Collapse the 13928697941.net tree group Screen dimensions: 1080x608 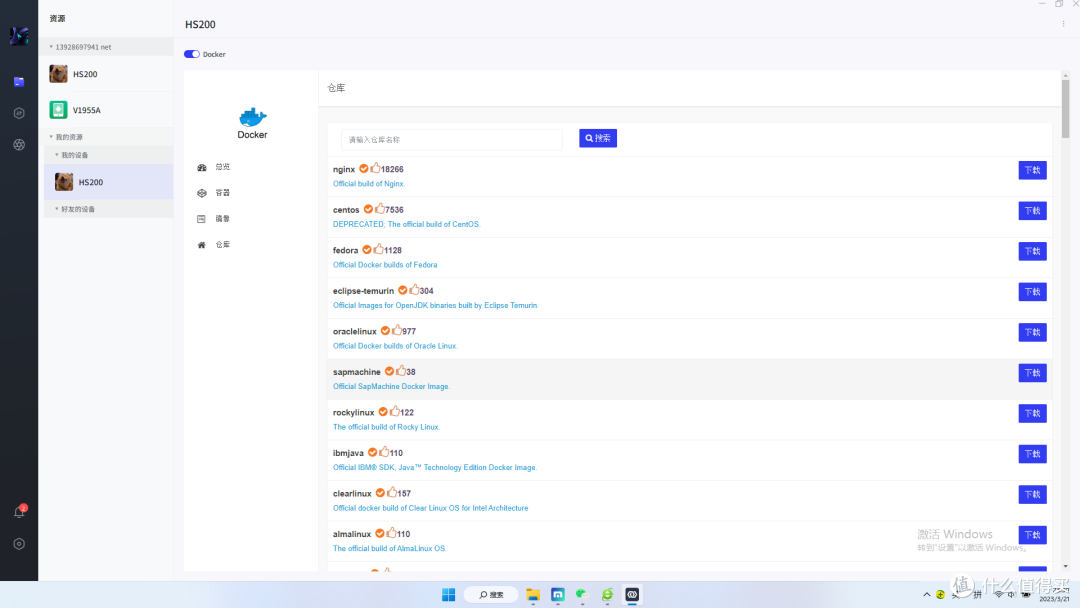coord(51,47)
